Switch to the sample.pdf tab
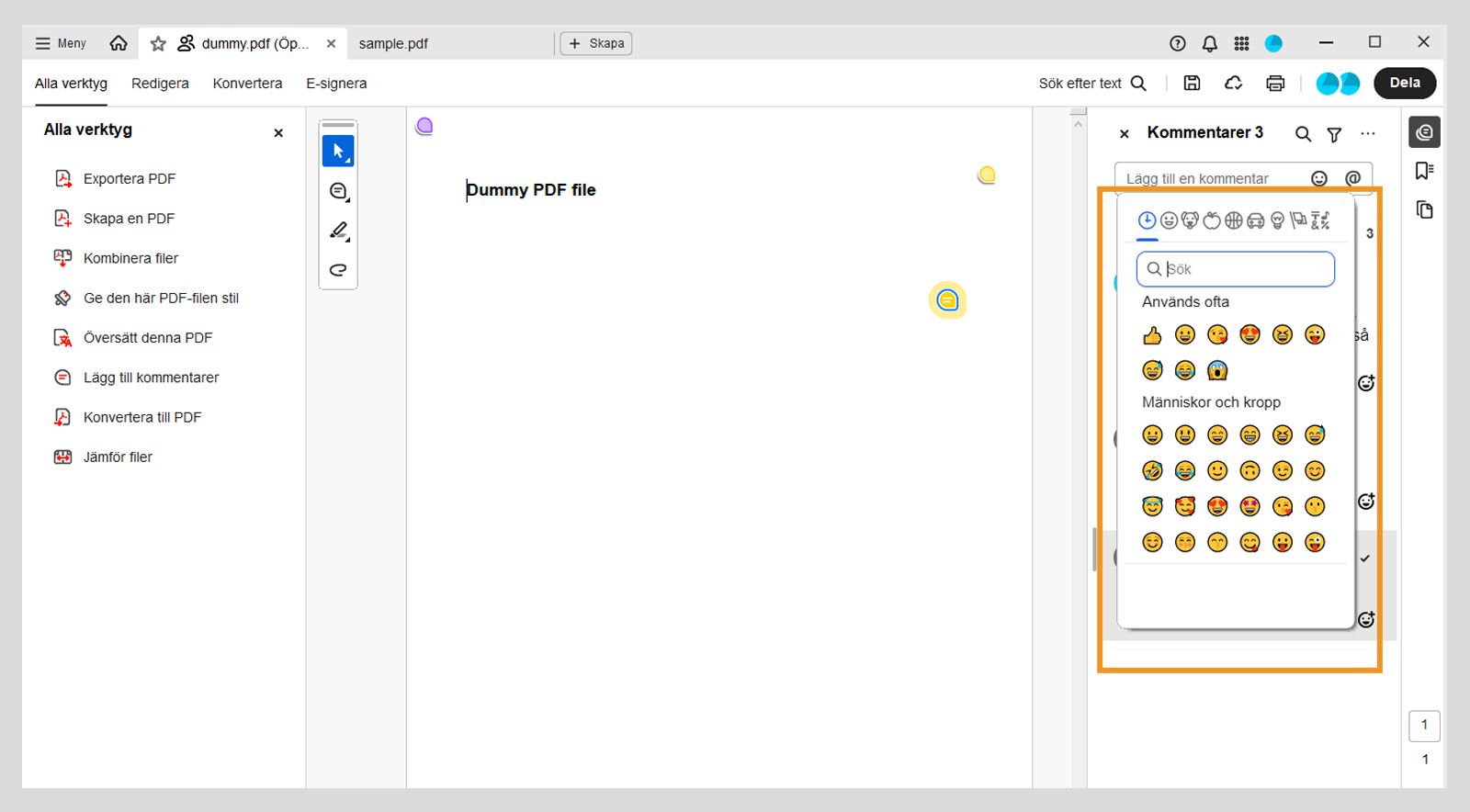Screen dimensions: 1470x812 click(x=393, y=43)
